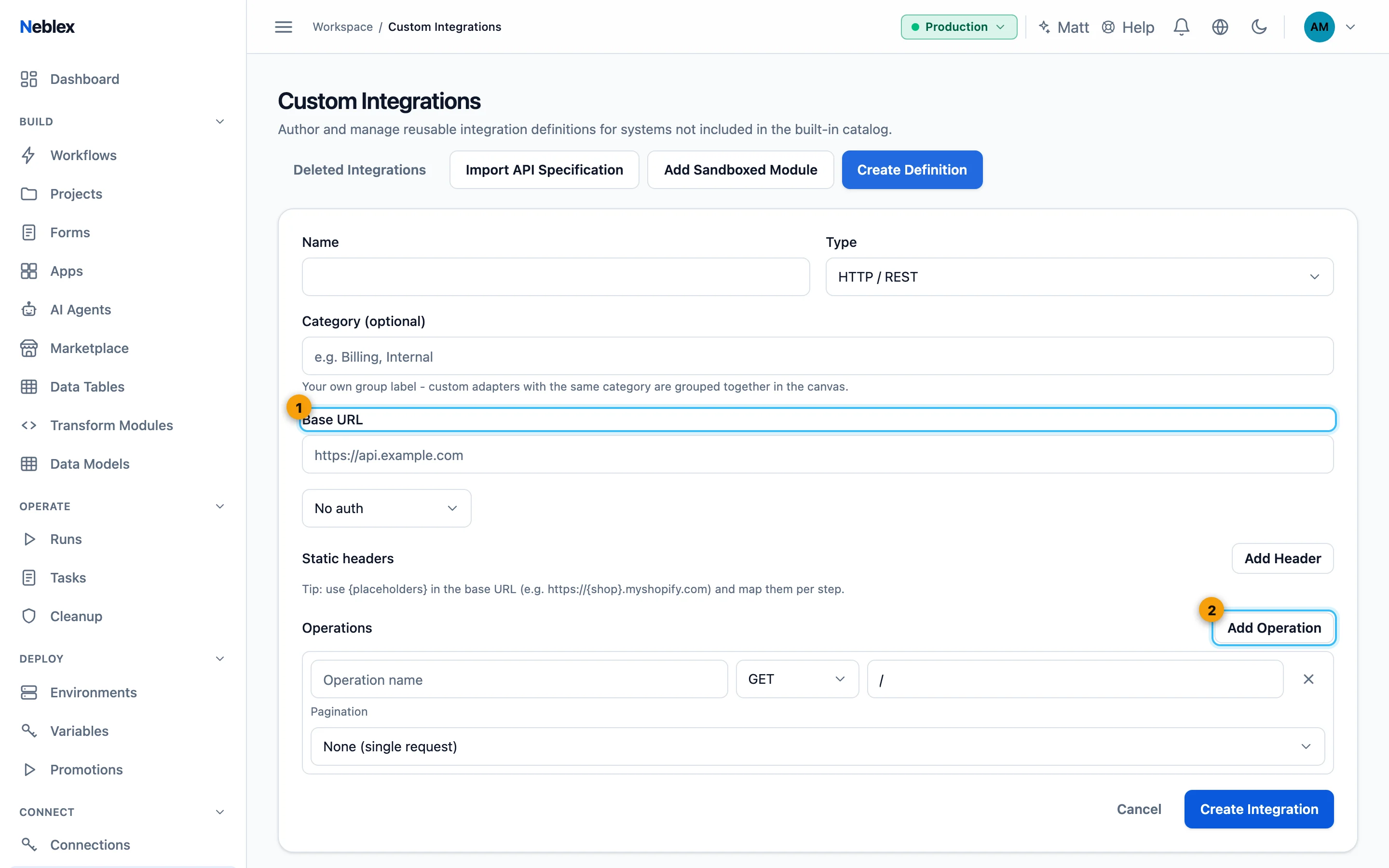Collapse the CONNECT sidebar section
The height and width of the screenshot is (868, 1389).
(220, 812)
